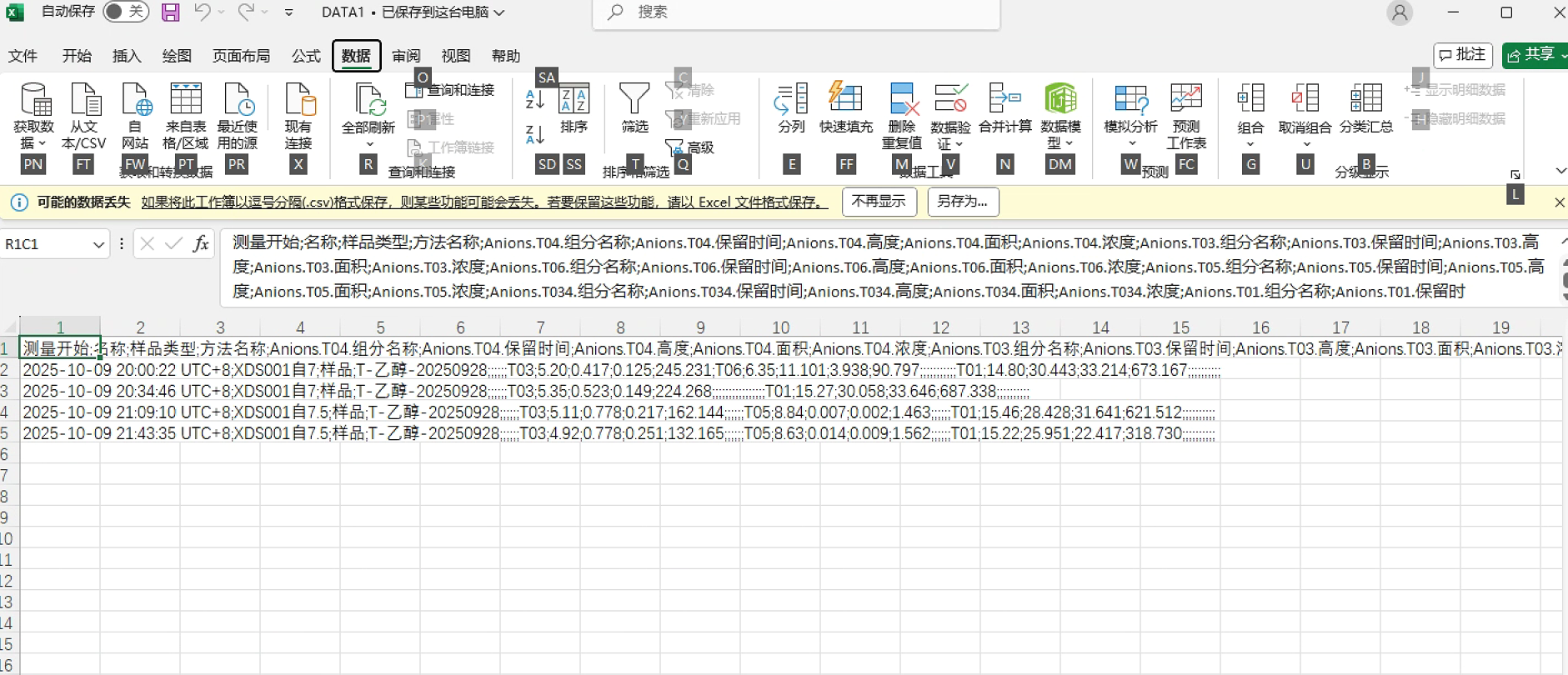Toggle the AutoSave (自动保存) switch
This screenshot has width=1568, height=675.
[x=127, y=12]
